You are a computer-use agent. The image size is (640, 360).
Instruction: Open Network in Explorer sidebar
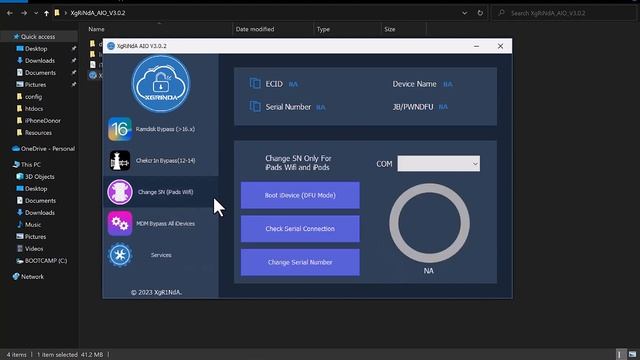click(x=32, y=277)
